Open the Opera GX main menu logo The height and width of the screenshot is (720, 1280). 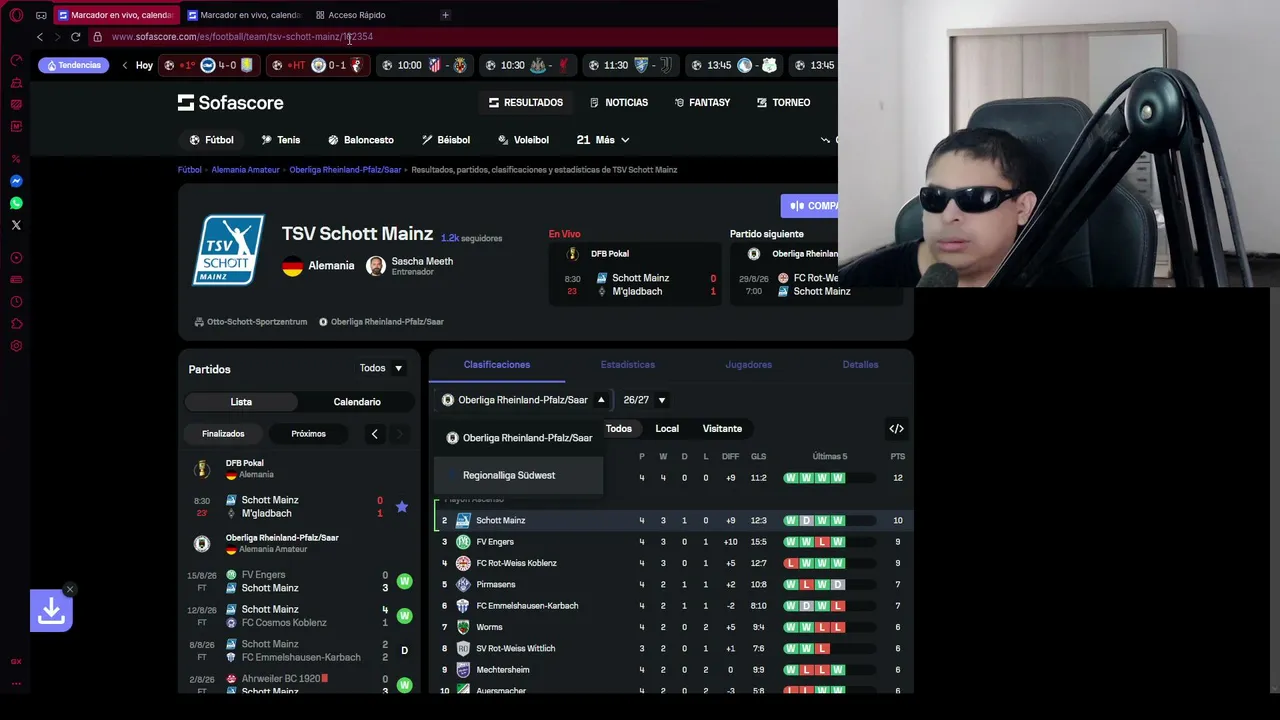[16, 15]
